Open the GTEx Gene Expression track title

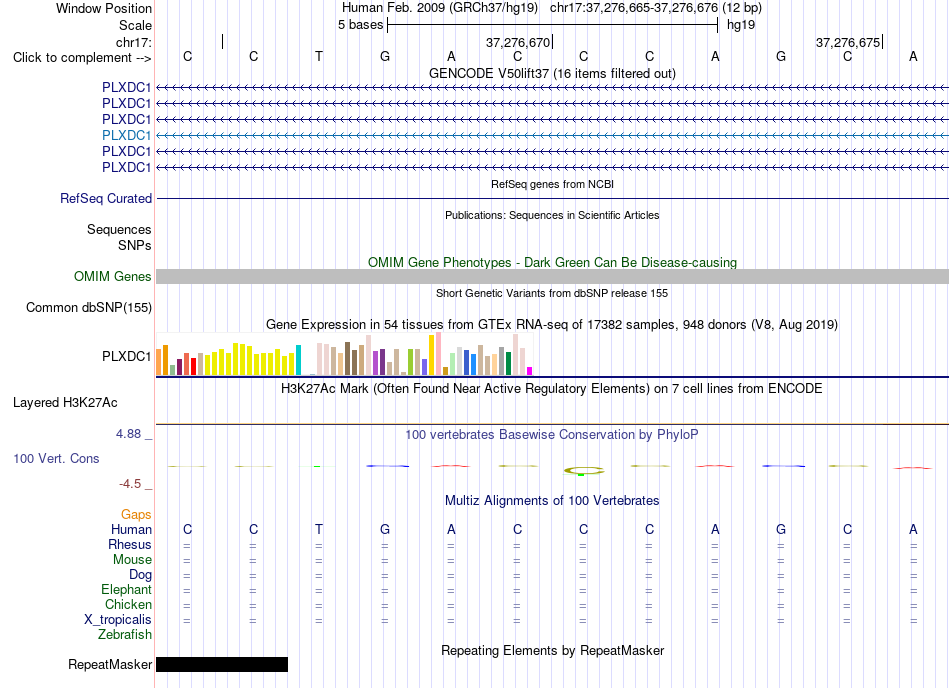pyautogui.click(x=552, y=325)
